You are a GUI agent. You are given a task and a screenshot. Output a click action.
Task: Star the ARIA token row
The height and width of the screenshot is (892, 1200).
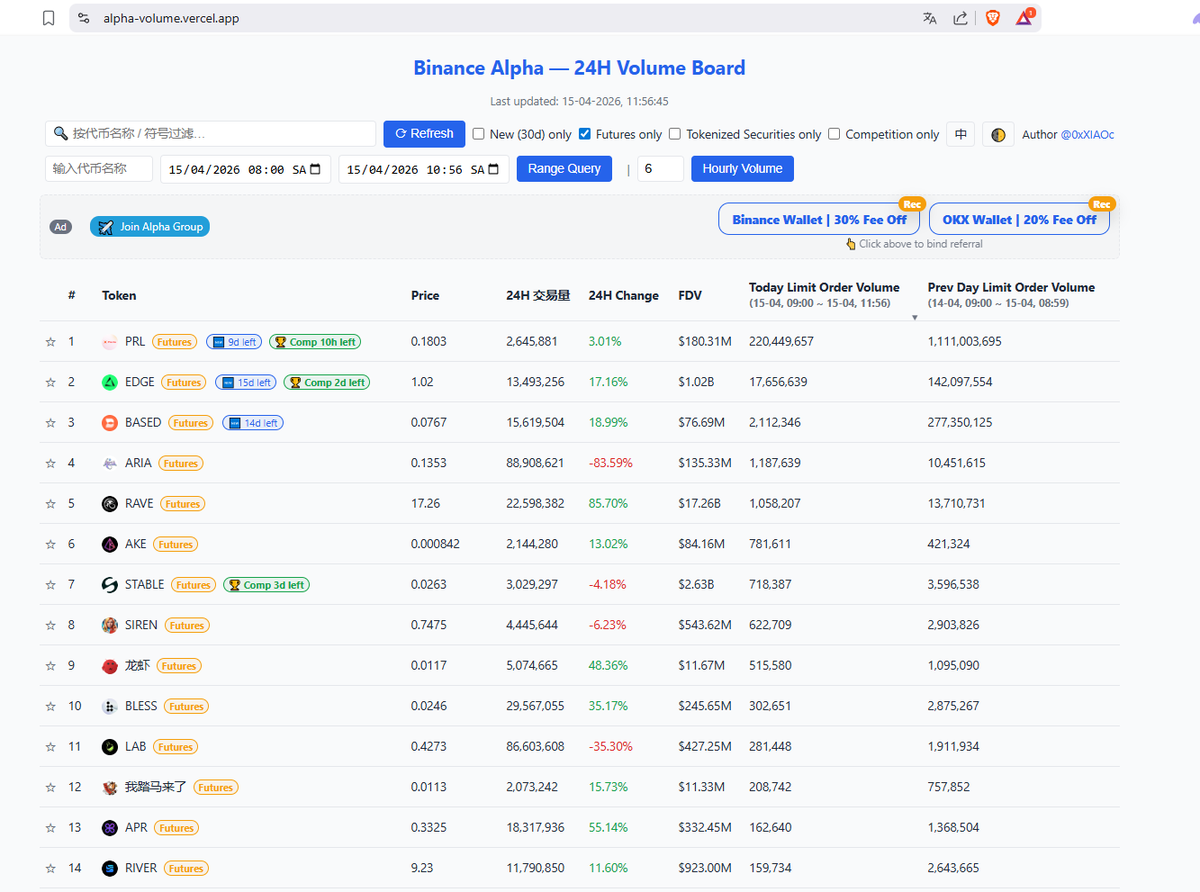coord(50,463)
